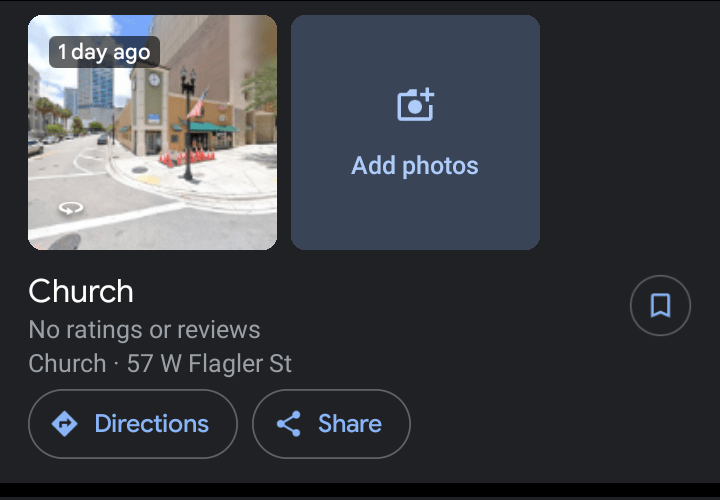This screenshot has height=500, width=720.
Task: Select the Church place title
Action: click(x=81, y=291)
